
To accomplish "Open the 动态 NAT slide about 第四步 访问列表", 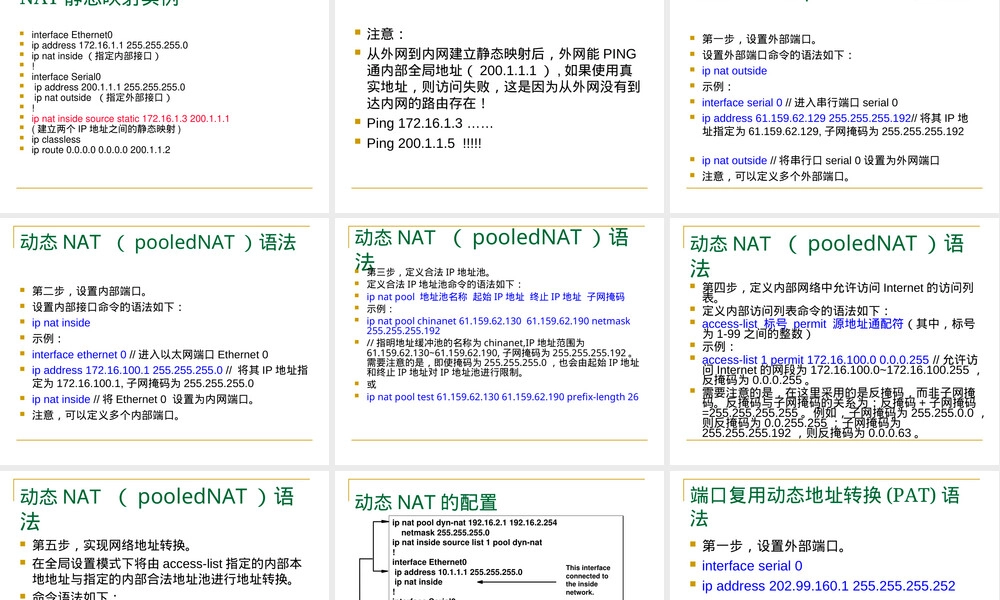I will tap(835, 341).
